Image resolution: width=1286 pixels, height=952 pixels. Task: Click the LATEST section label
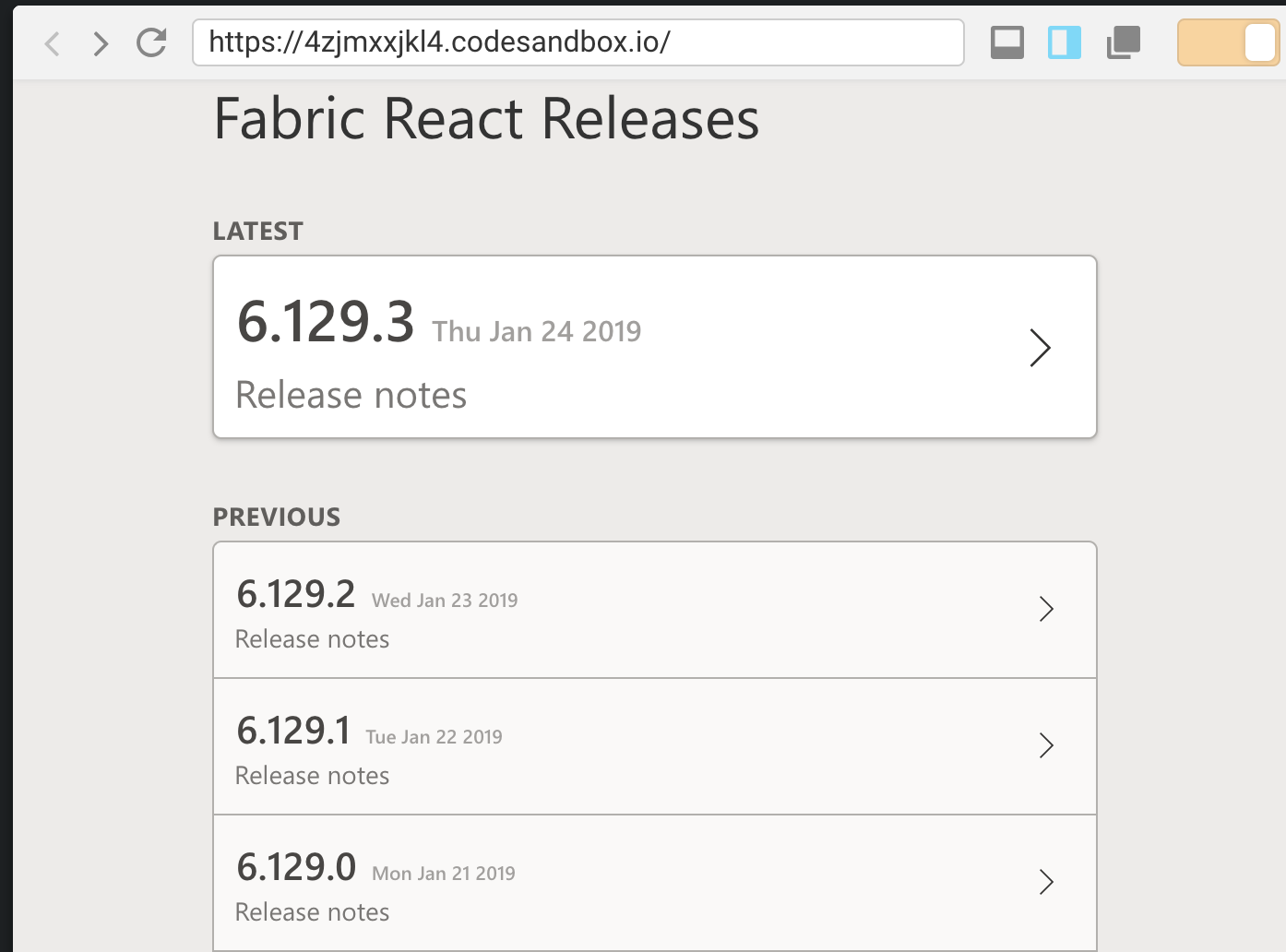[x=258, y=232]
